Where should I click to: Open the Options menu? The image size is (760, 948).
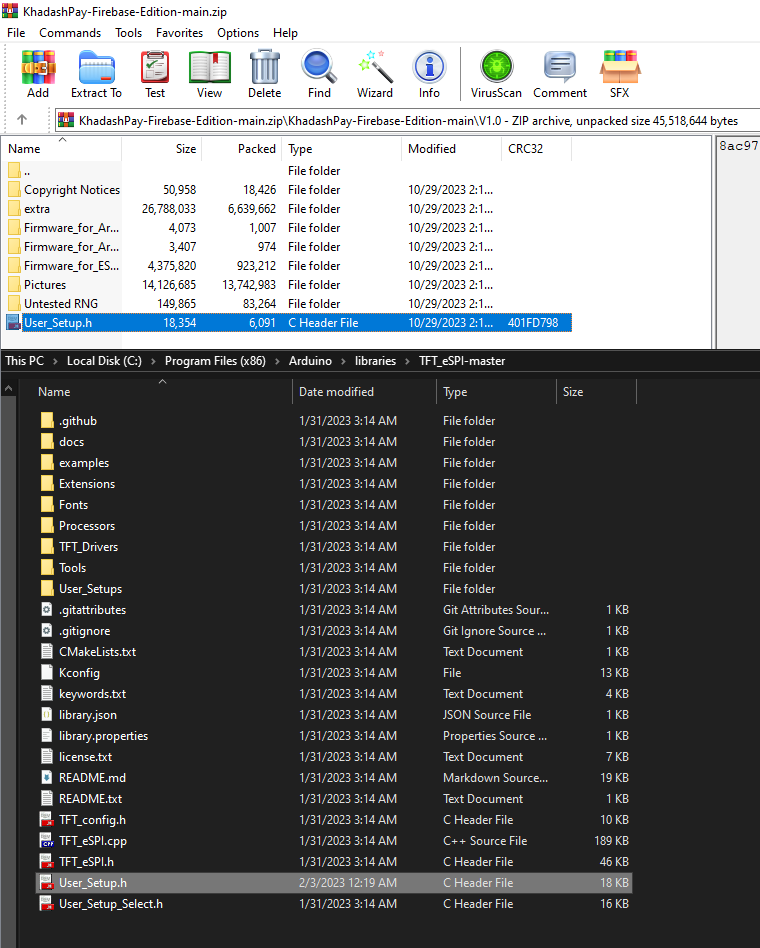[238, 33]
